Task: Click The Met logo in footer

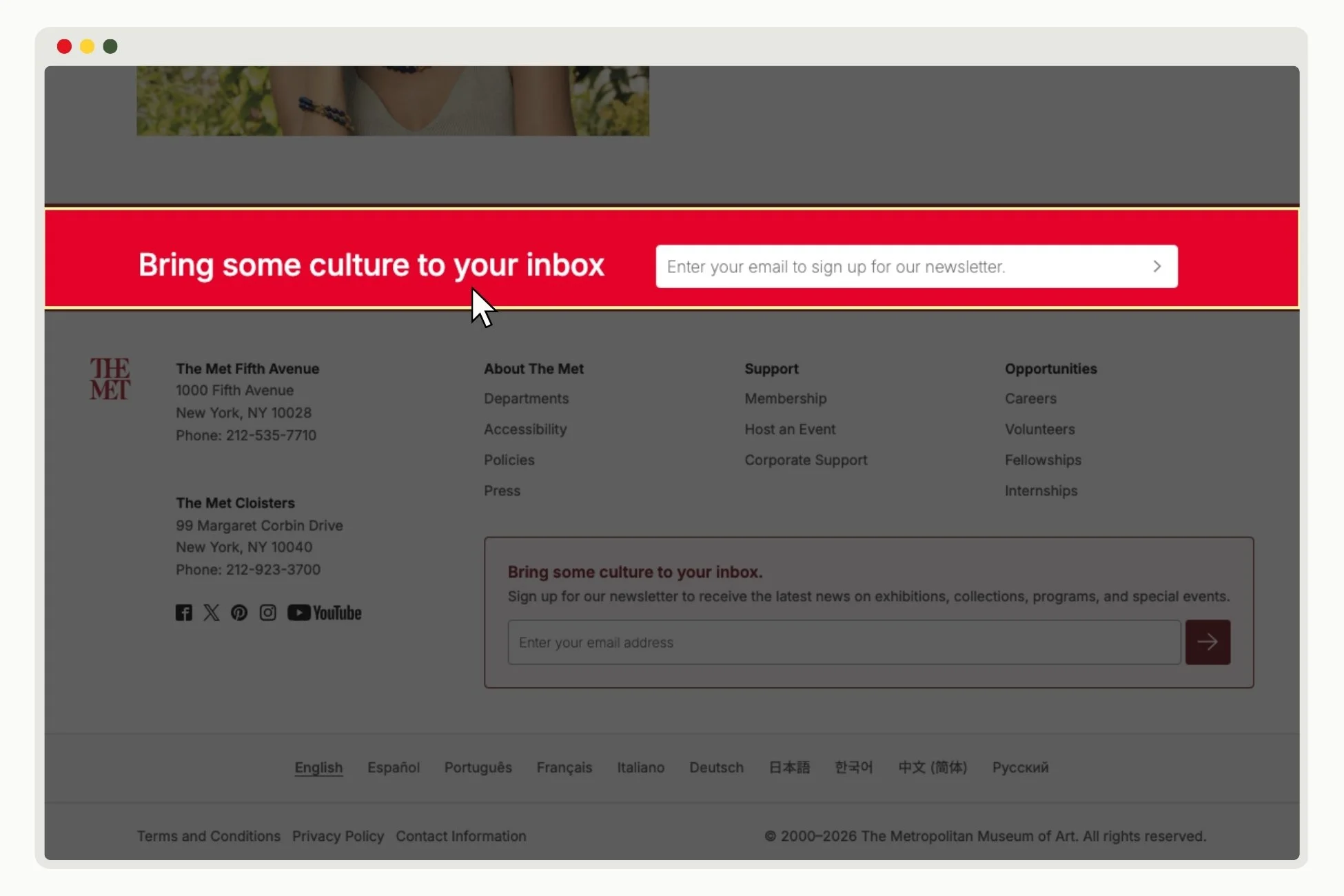Action: tap(110, 378)
